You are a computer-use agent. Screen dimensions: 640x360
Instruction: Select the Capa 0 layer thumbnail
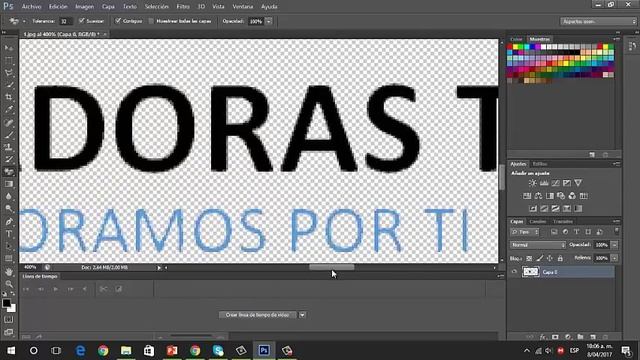531,272
